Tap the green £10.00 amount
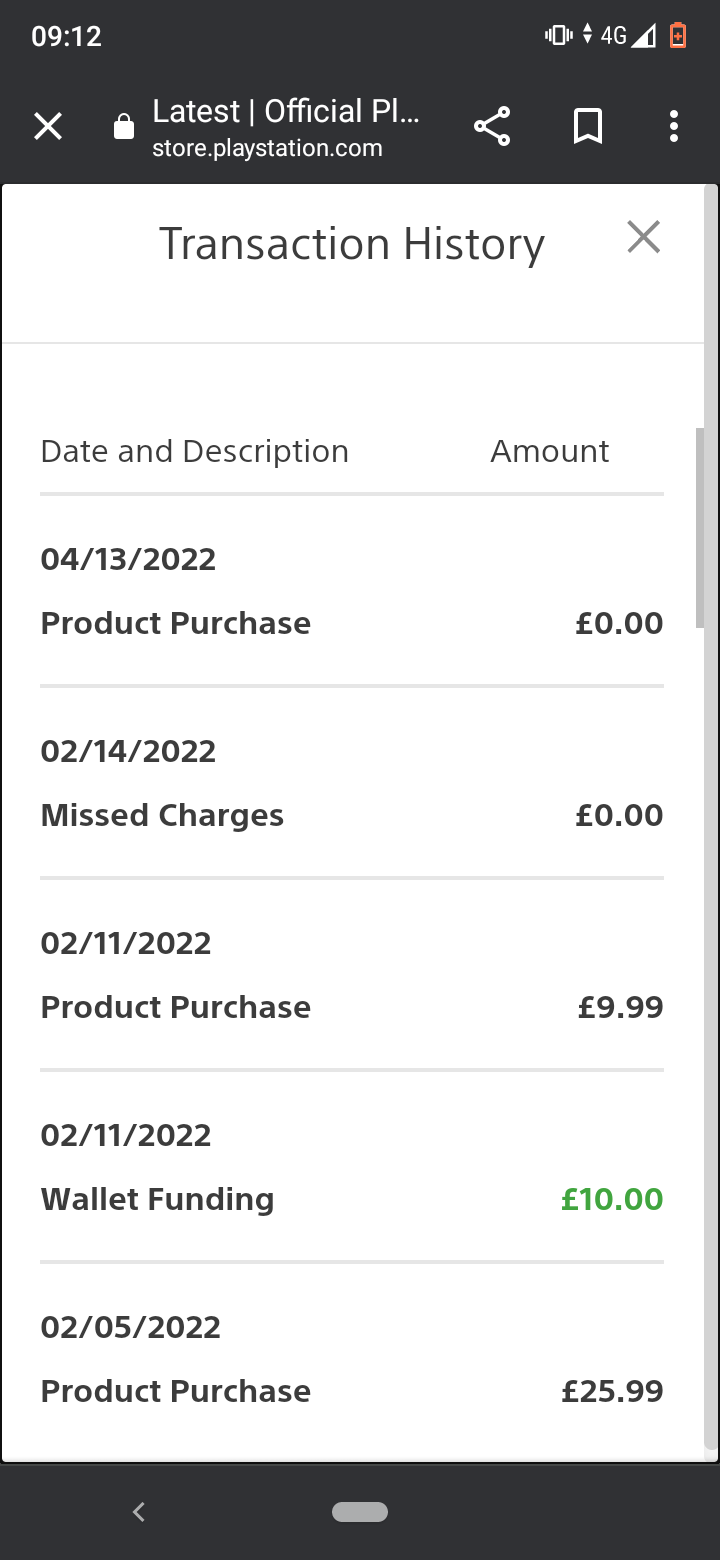720x1560 pixels. 612,1199
